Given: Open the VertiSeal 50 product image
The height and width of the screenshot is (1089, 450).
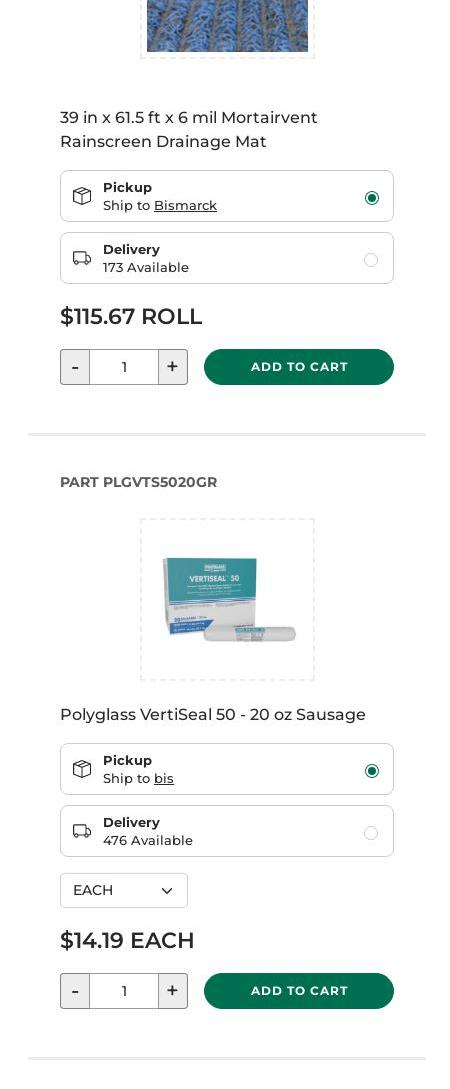Looking at the screenshot, I should tap(227, 599).
